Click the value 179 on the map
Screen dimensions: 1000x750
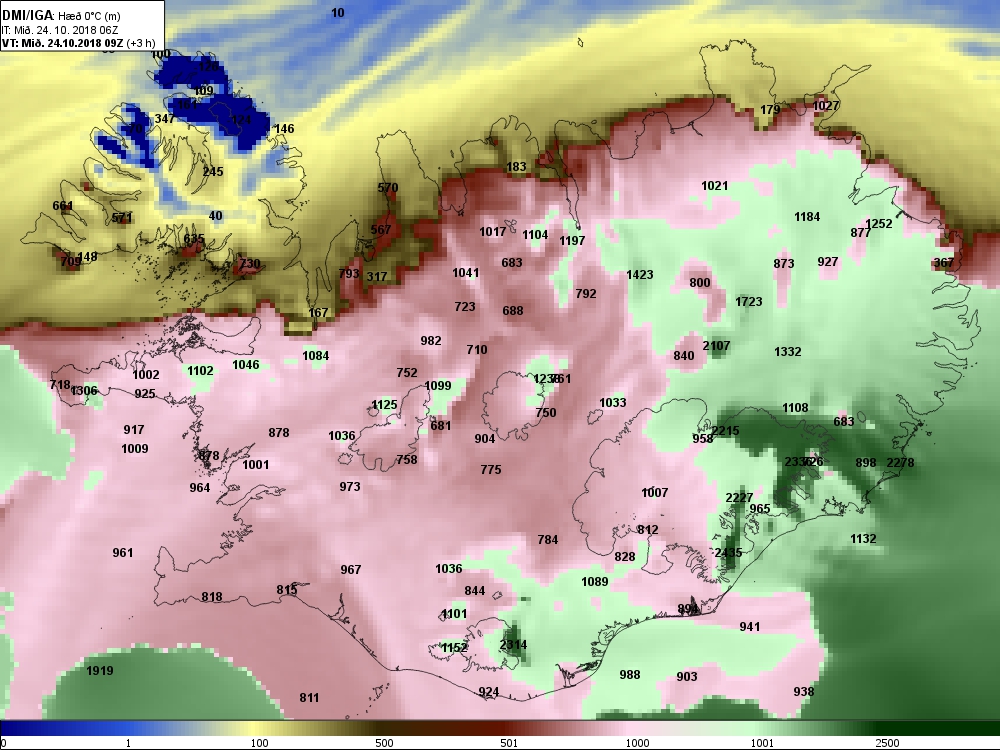tap(770, 110)
